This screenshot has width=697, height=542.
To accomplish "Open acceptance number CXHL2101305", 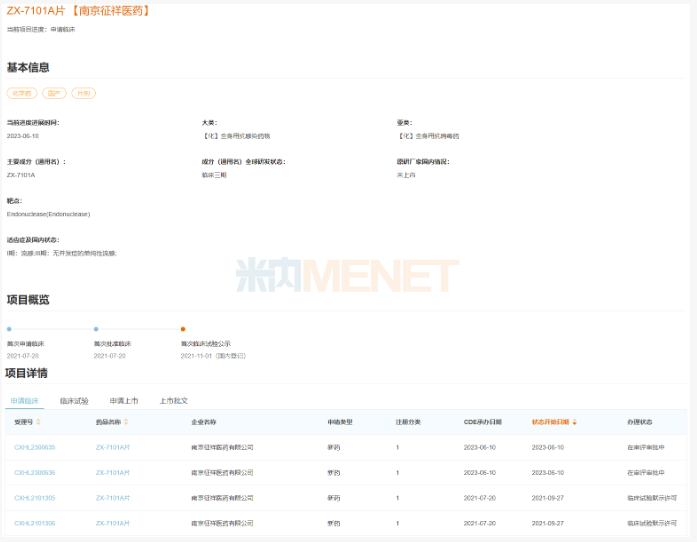I will click(35, 498).
